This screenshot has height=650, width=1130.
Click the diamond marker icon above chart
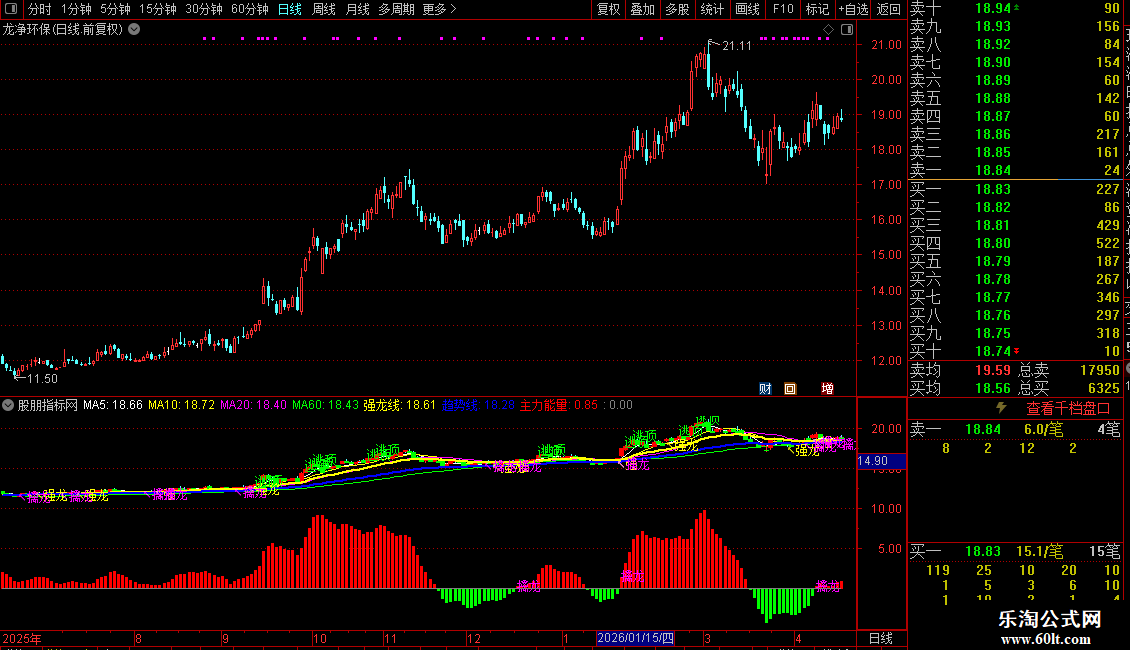pos(828,30)
